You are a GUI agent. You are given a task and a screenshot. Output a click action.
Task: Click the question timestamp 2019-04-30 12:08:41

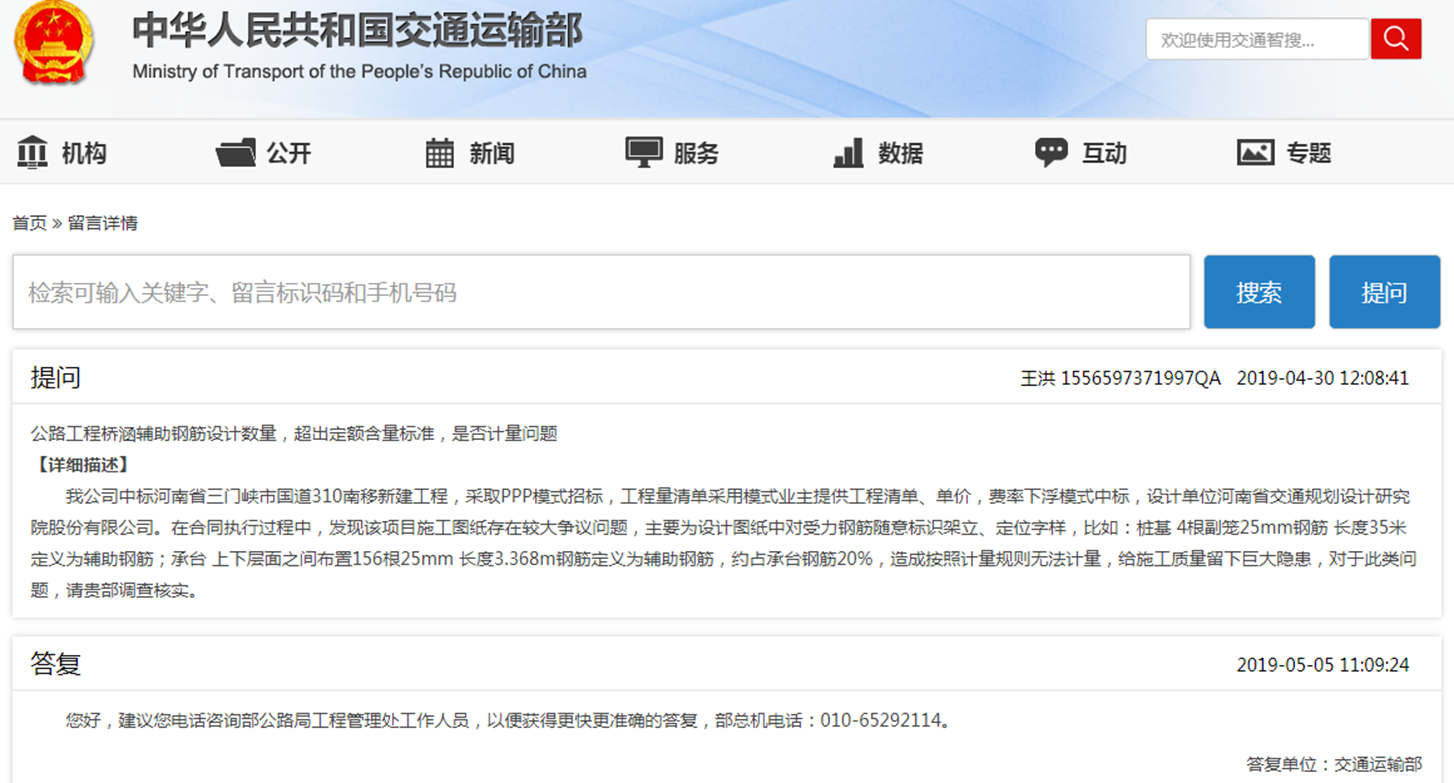click(x=1322, y=378)
